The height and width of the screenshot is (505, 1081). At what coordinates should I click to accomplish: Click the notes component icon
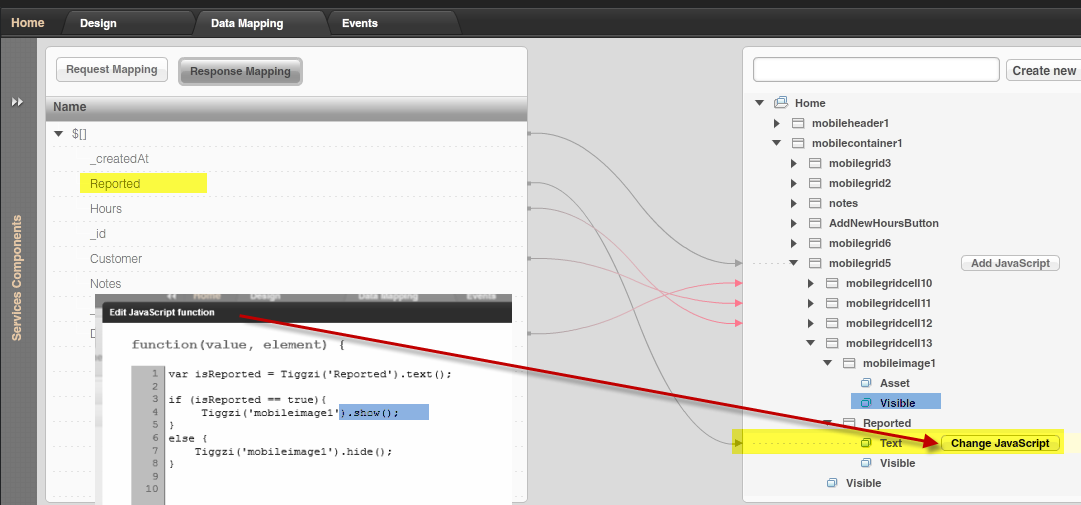[815, 203]
